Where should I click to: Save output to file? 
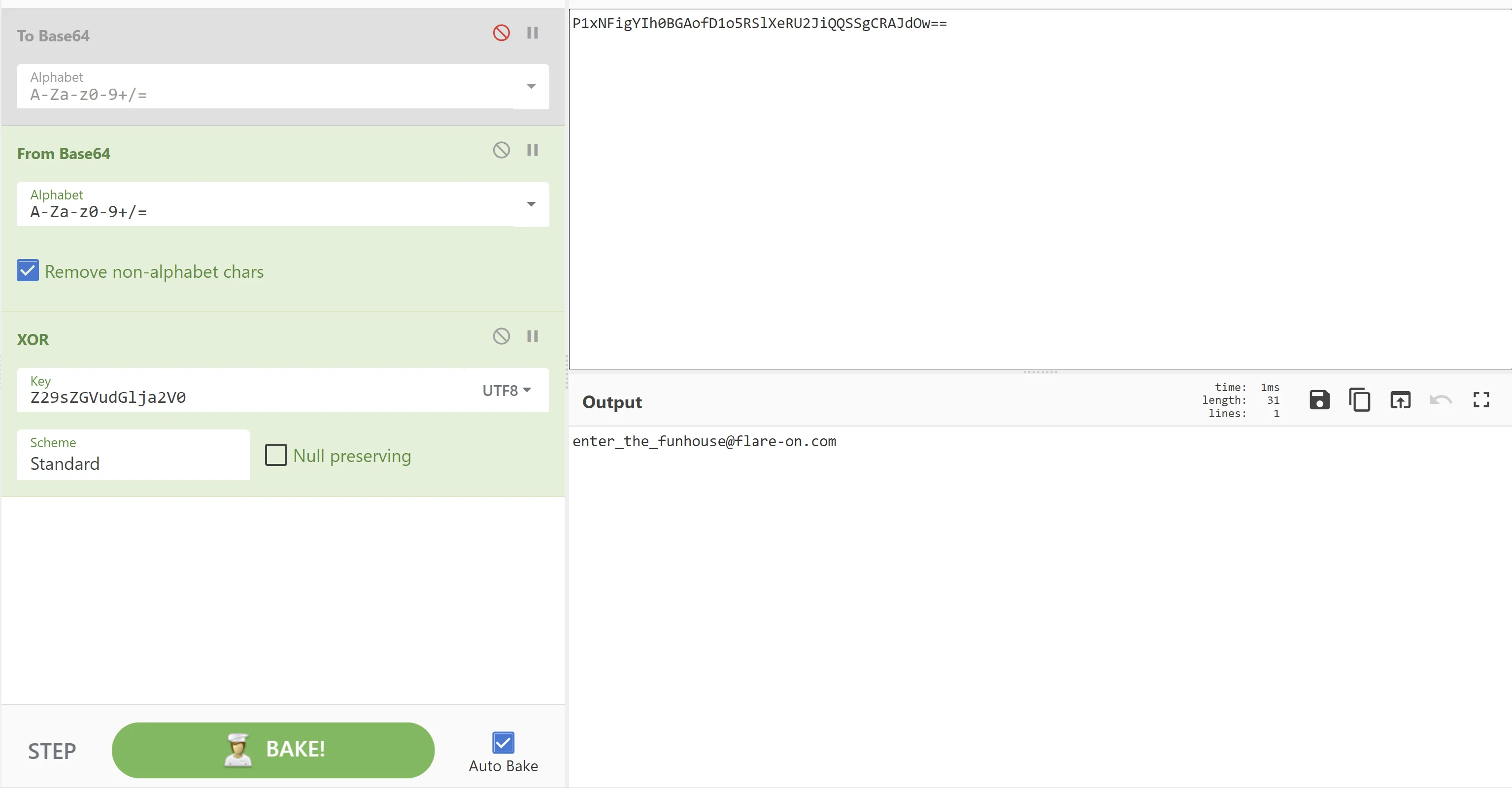[1319, 400]
